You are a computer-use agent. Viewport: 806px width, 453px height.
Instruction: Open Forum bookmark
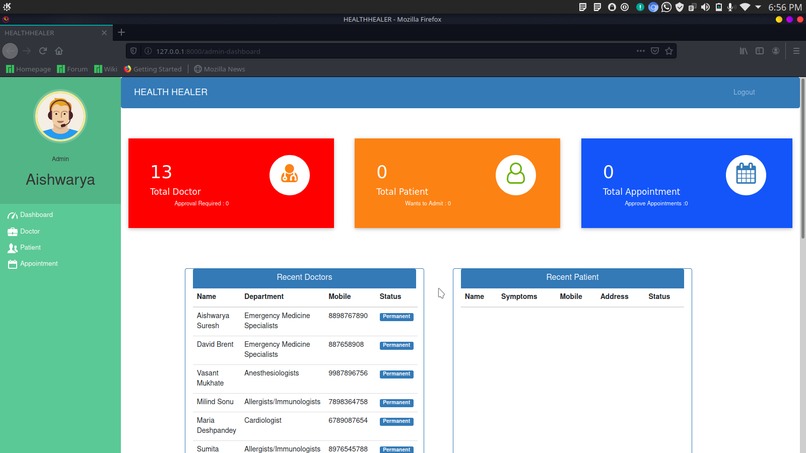(x=72, y=69)
